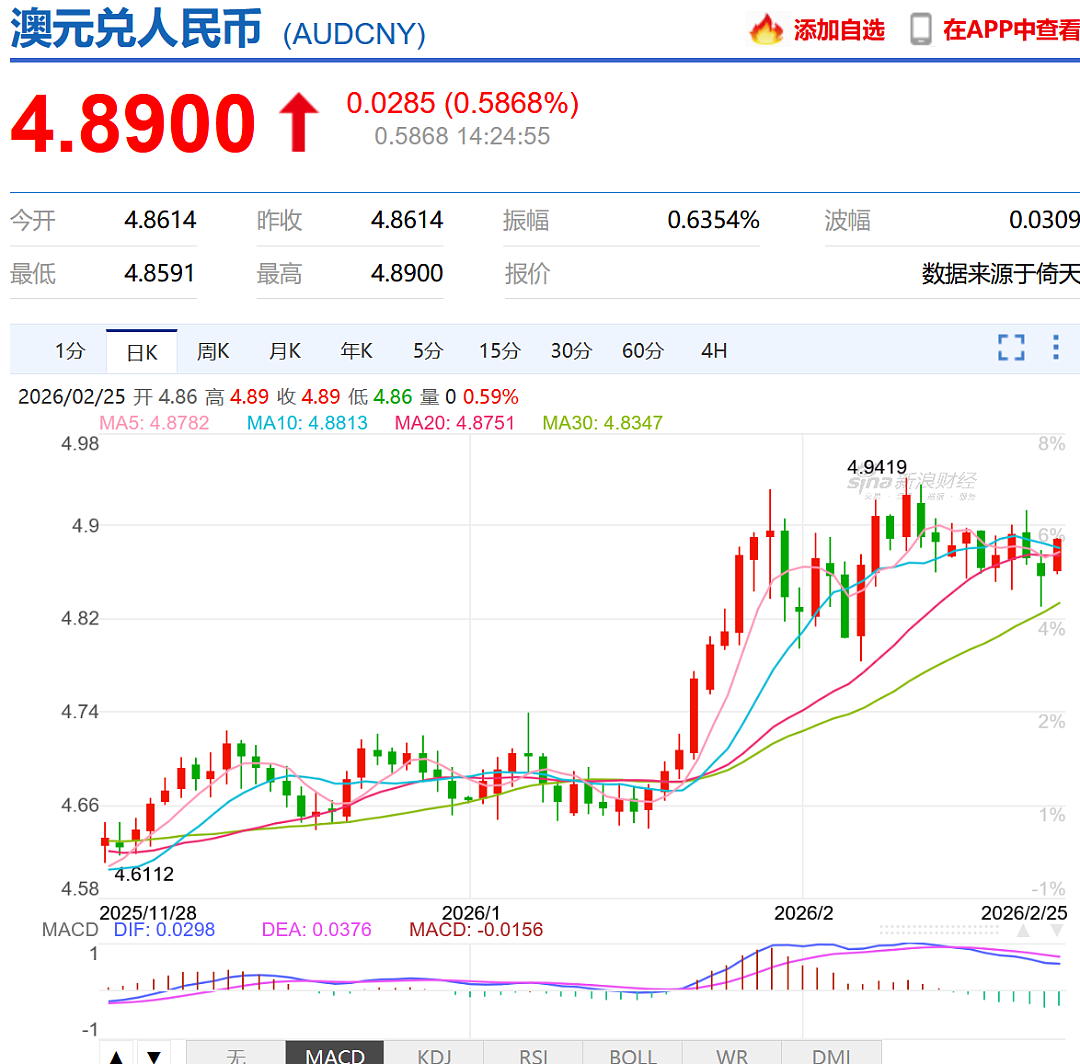This screenshot has height=1064, width=1080.
Task: Switch to the 周K chart tab
Action: pos(213,351)
